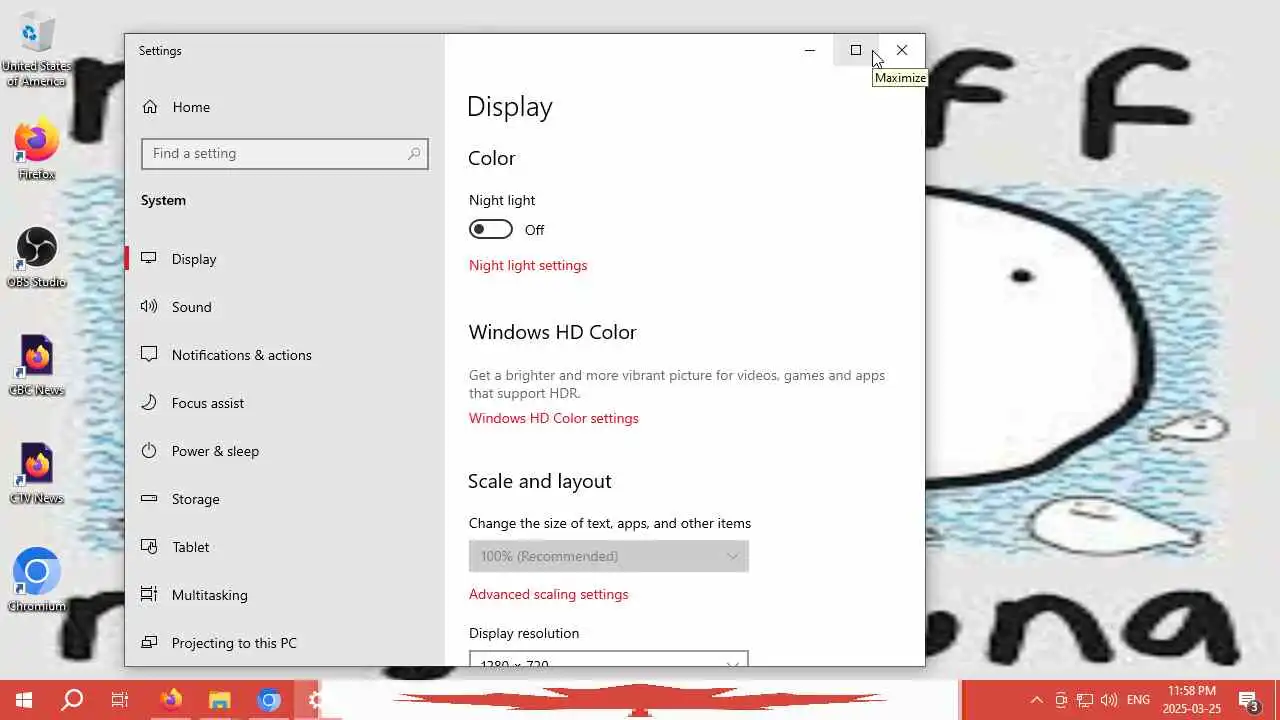
Task: Launch Firefox from the taskbar
Action: click(x=171, y=700)
